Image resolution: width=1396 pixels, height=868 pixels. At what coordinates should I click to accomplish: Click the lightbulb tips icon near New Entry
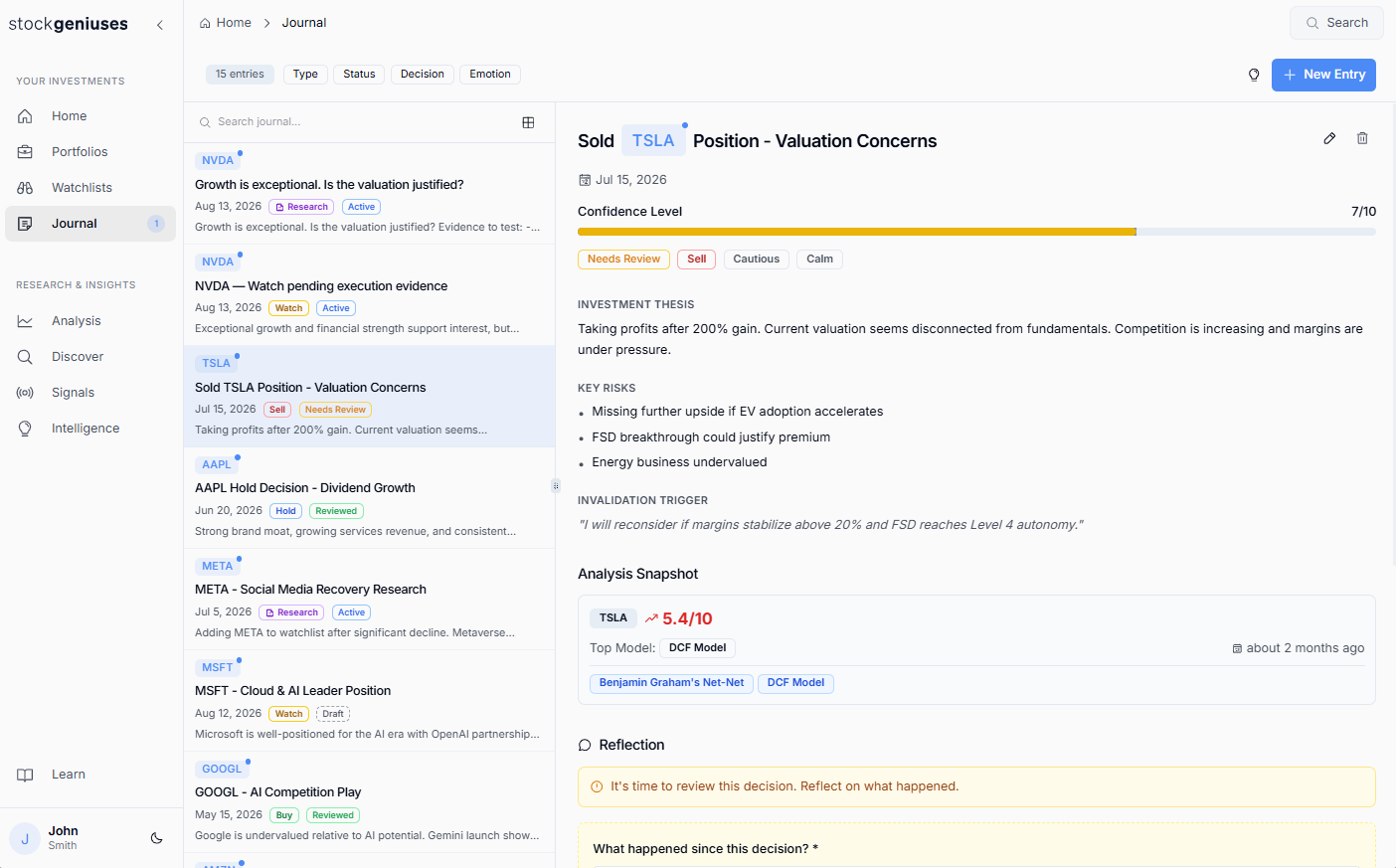click(x=1254, y=75)
